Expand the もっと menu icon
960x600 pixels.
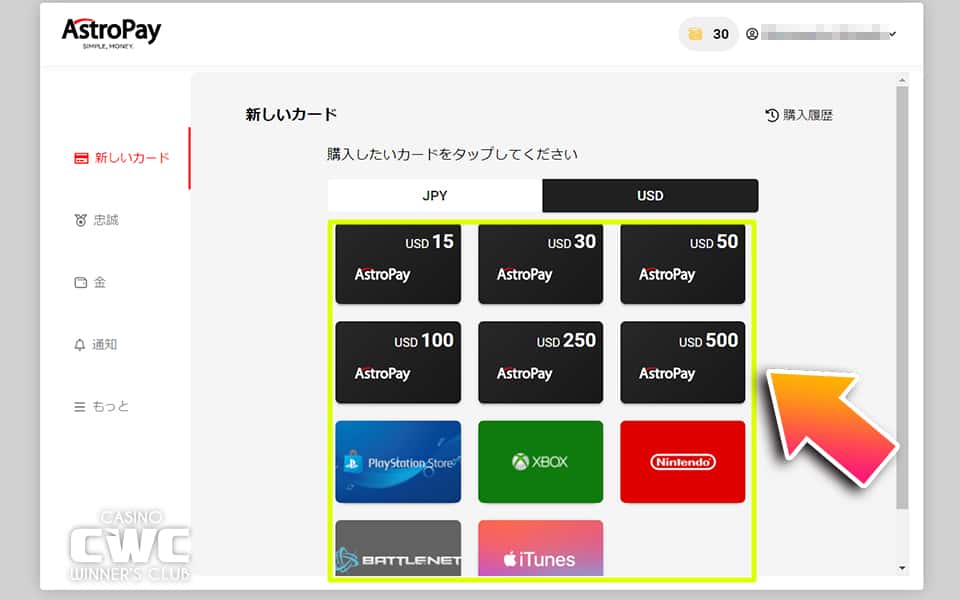click(x=79, y=406)
